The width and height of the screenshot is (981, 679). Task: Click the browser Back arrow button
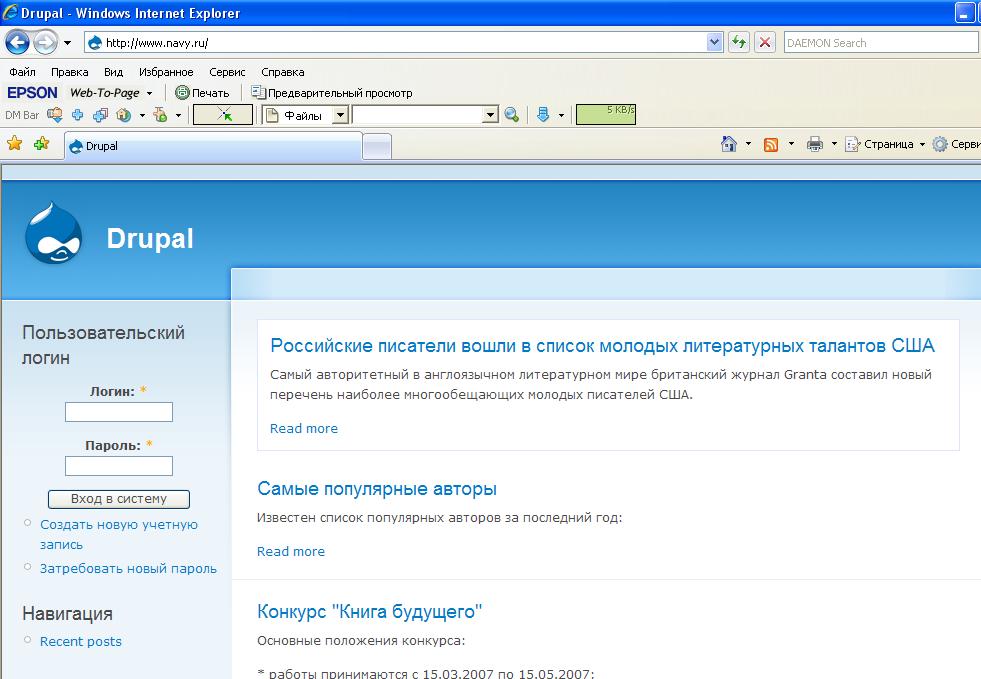(17, 43)
